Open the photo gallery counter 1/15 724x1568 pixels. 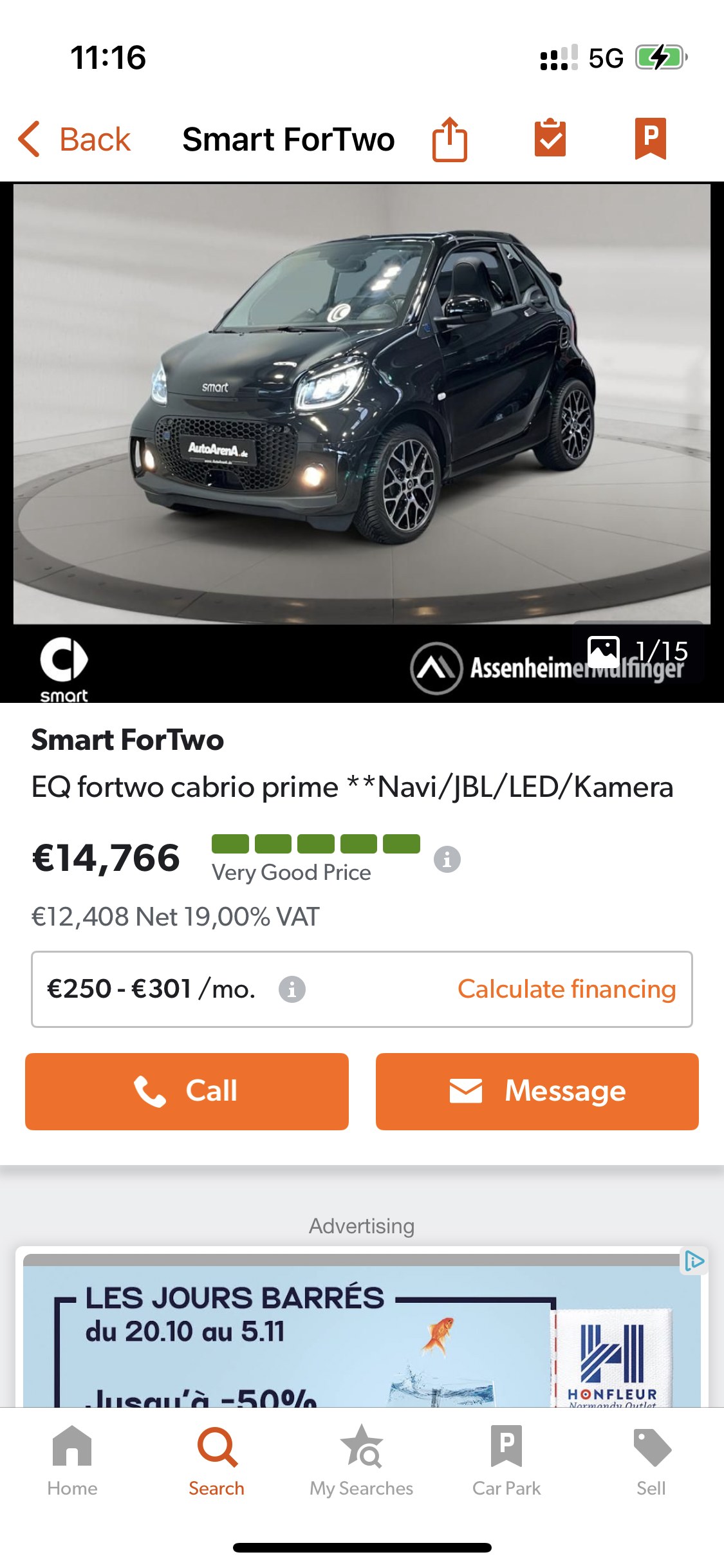coord(638,651)
